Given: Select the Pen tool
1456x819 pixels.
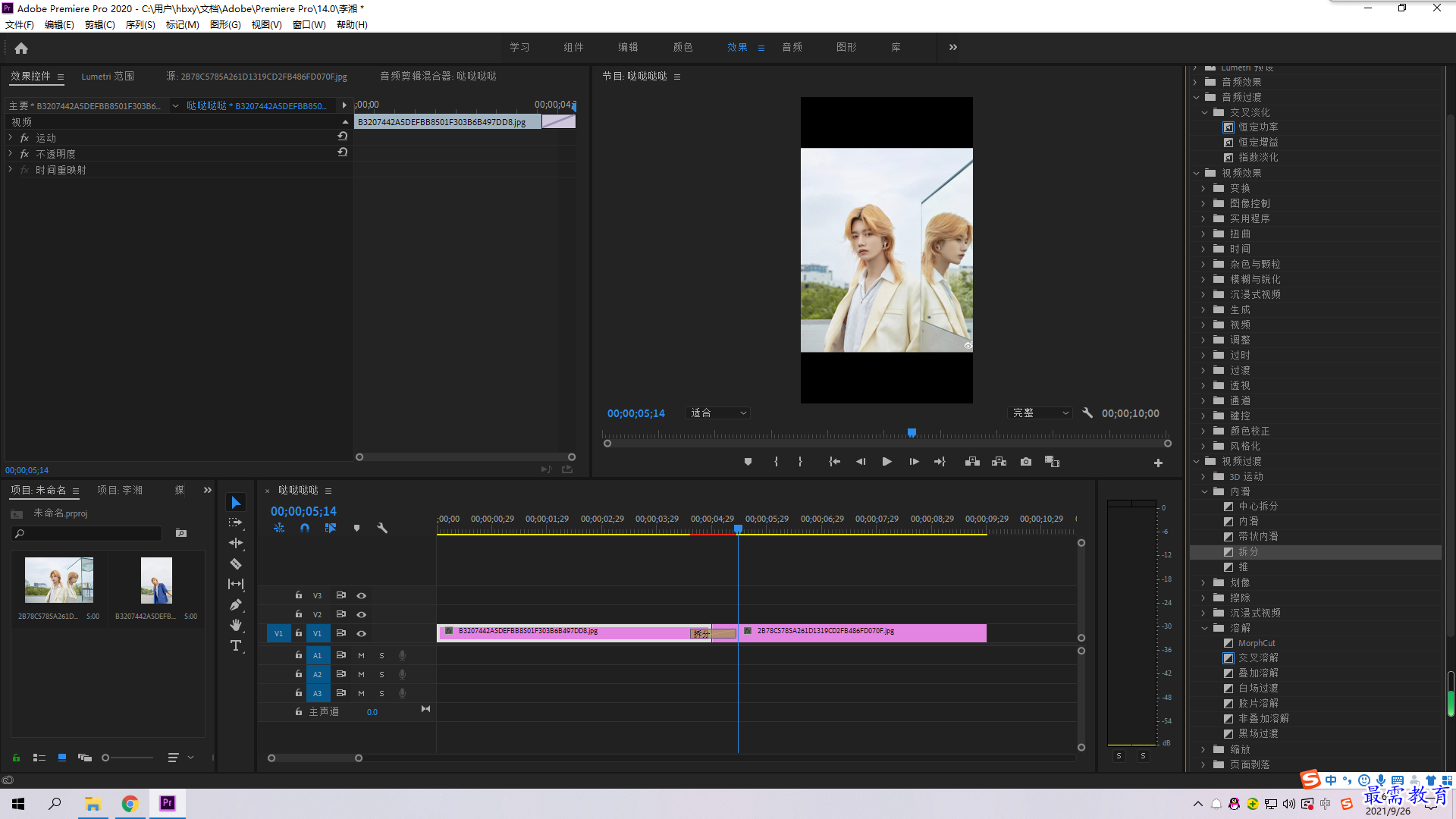Looking at the screenshot, I should (236, 604).
